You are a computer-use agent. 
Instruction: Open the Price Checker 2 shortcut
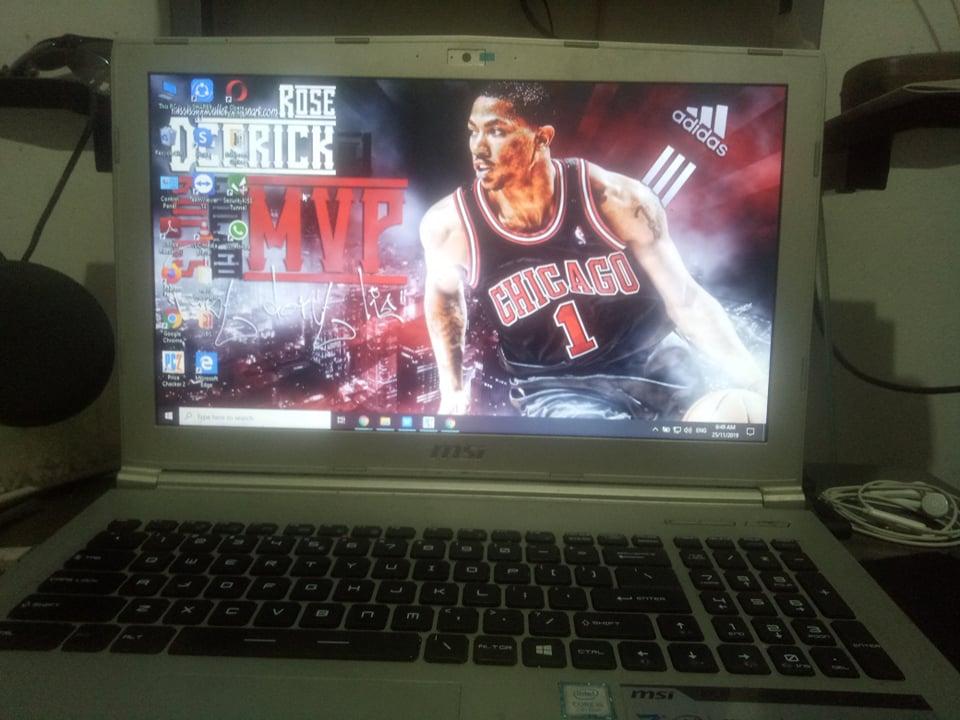(x=173, y=363)
